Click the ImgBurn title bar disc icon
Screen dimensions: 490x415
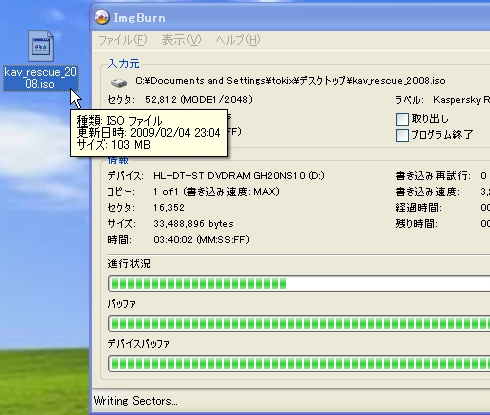(102, 17)
